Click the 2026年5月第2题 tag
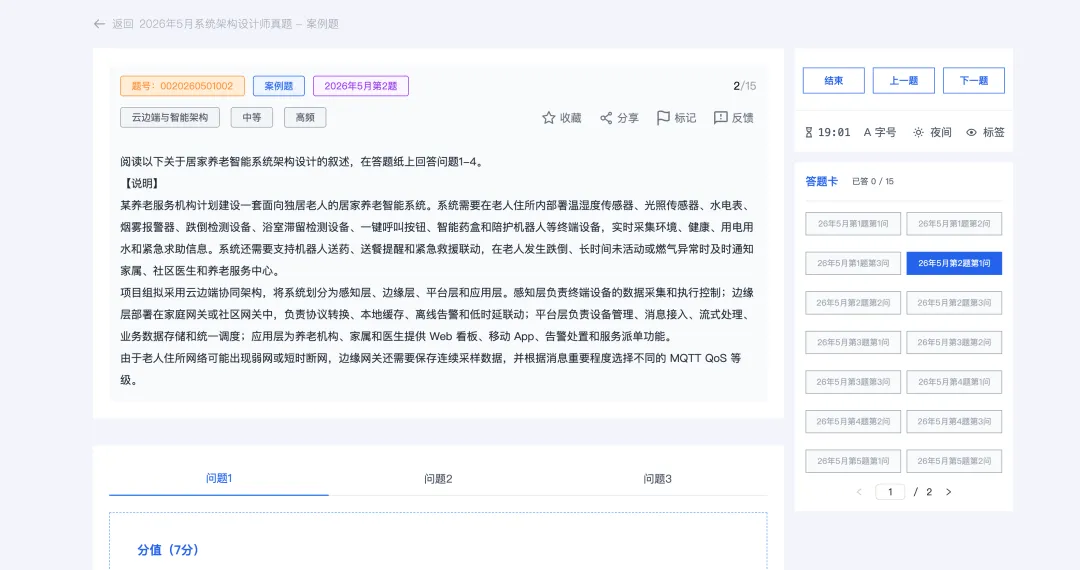This screenshot has height=570, width=1080. [x=361, y=86]
